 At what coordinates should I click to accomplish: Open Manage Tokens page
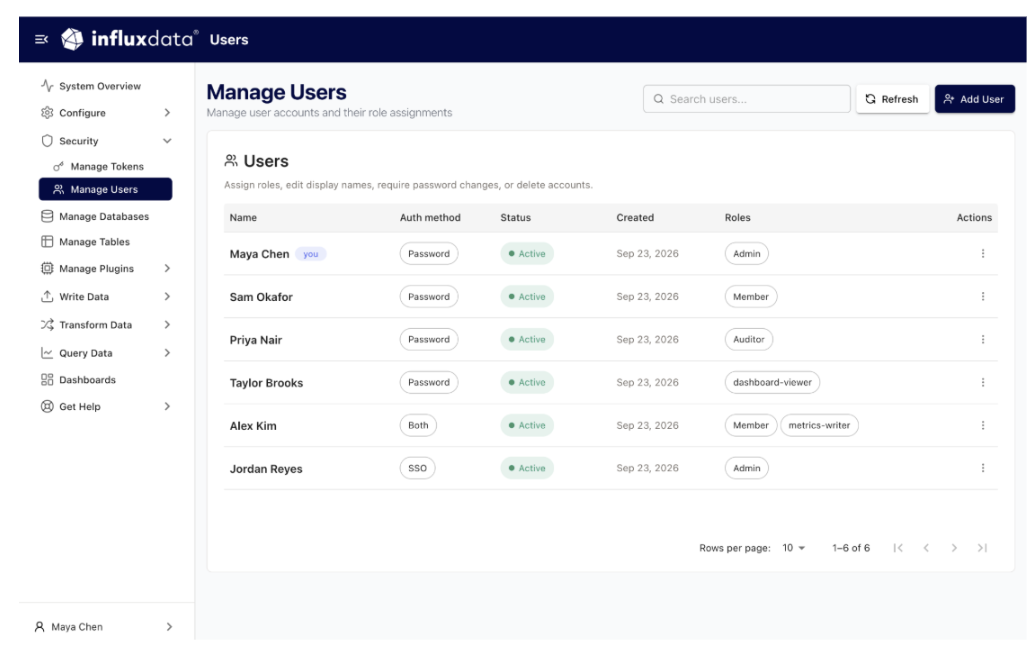tap(105, 166)
